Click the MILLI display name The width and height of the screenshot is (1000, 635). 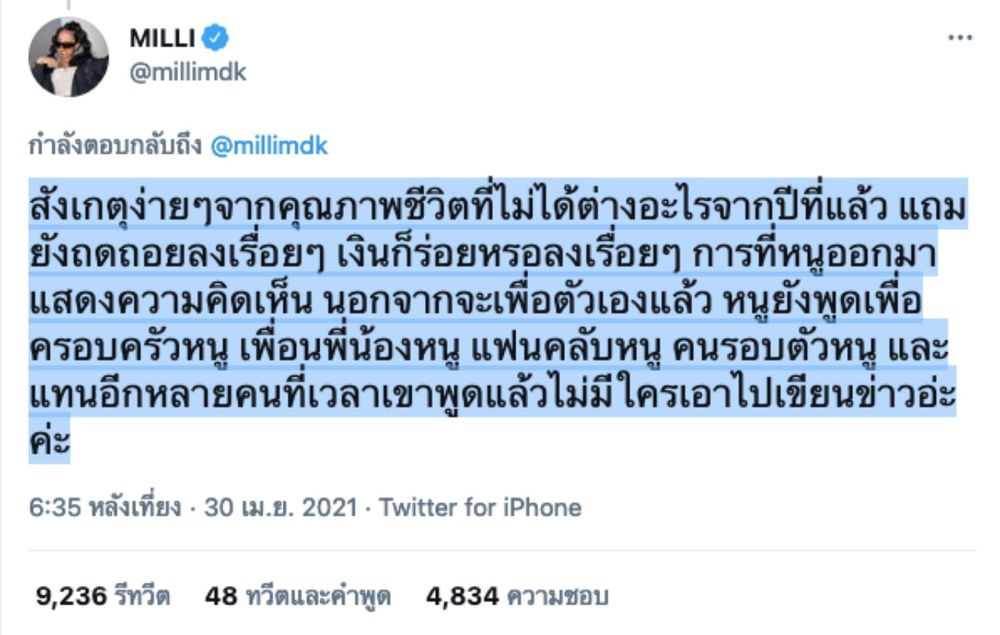pos(162,38)
